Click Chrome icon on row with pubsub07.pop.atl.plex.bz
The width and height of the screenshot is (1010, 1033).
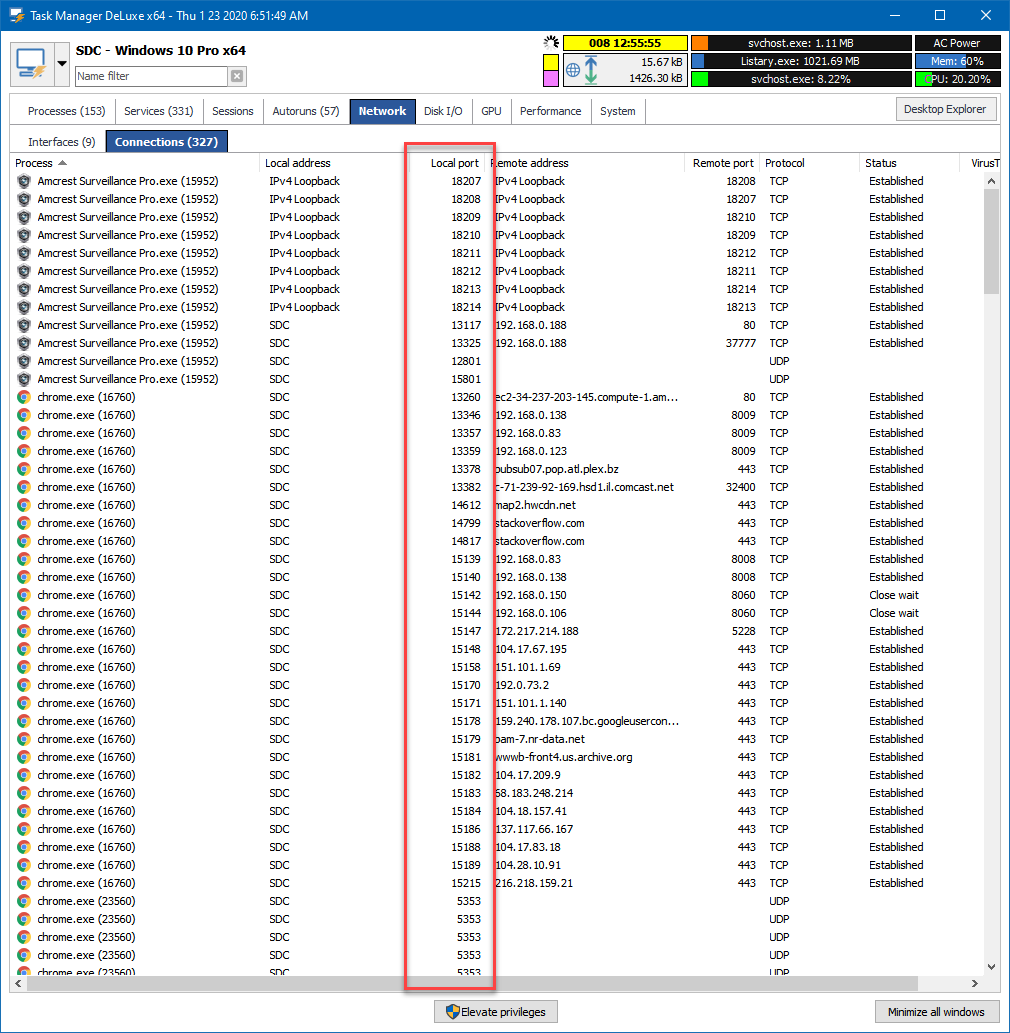coord(24,469)
